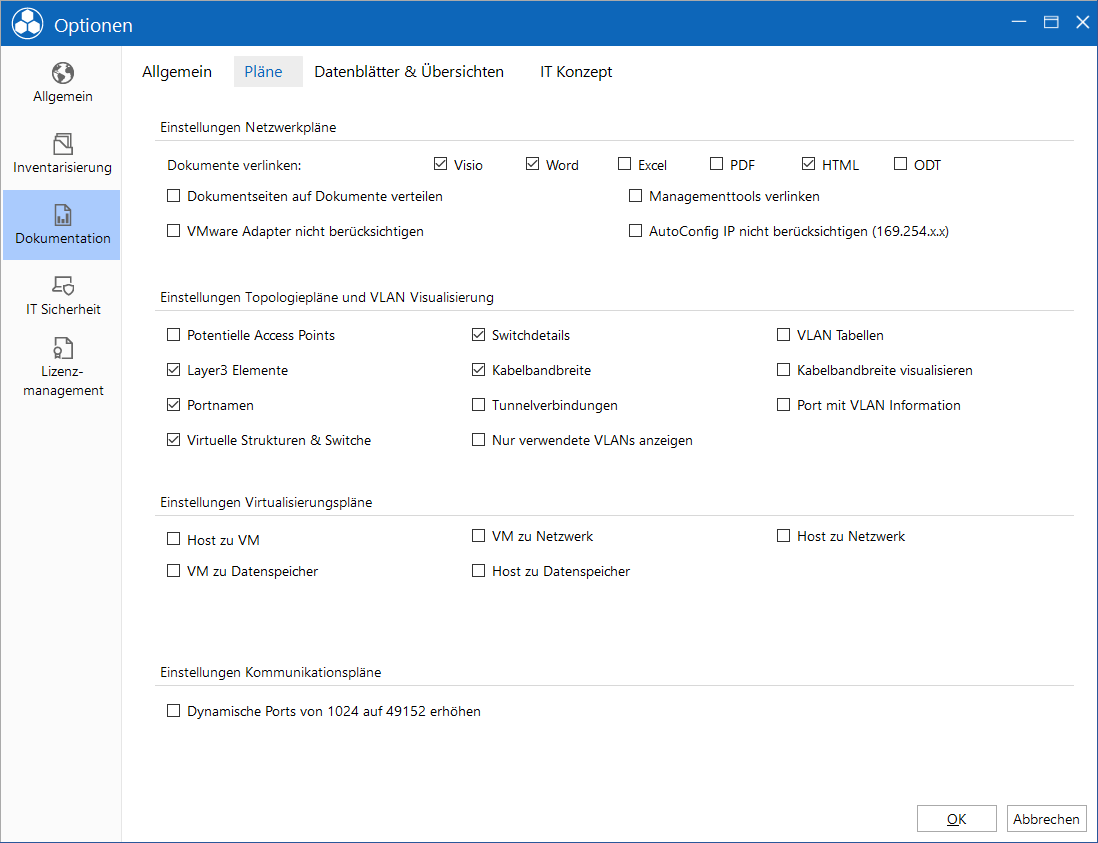This screenshot has width=1098, height=843.
Task: Check Dynamische Ports von 1024 erhöhen
Action: (x=174, y=711)
